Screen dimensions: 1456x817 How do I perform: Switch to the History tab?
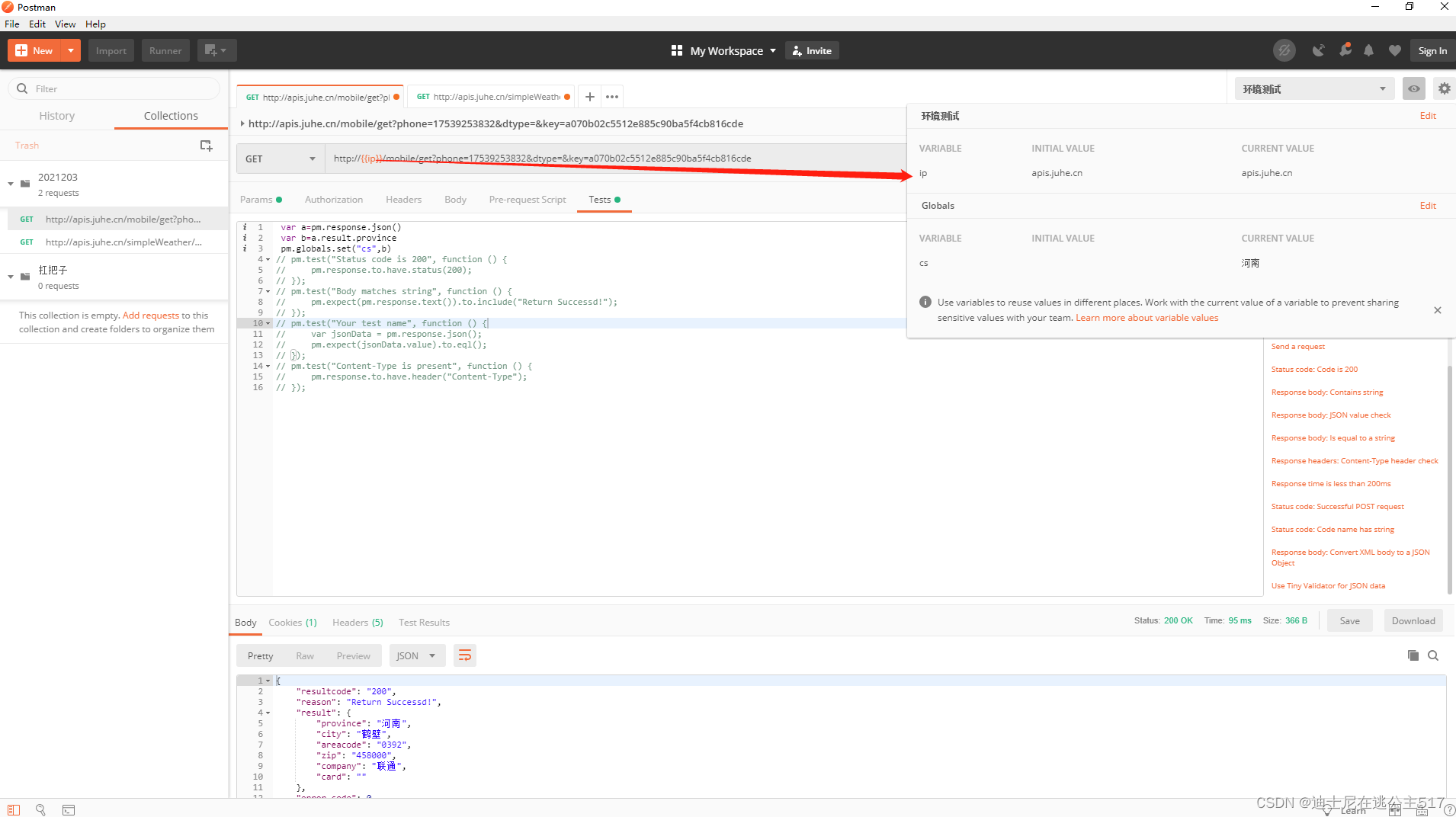(57, 116)
